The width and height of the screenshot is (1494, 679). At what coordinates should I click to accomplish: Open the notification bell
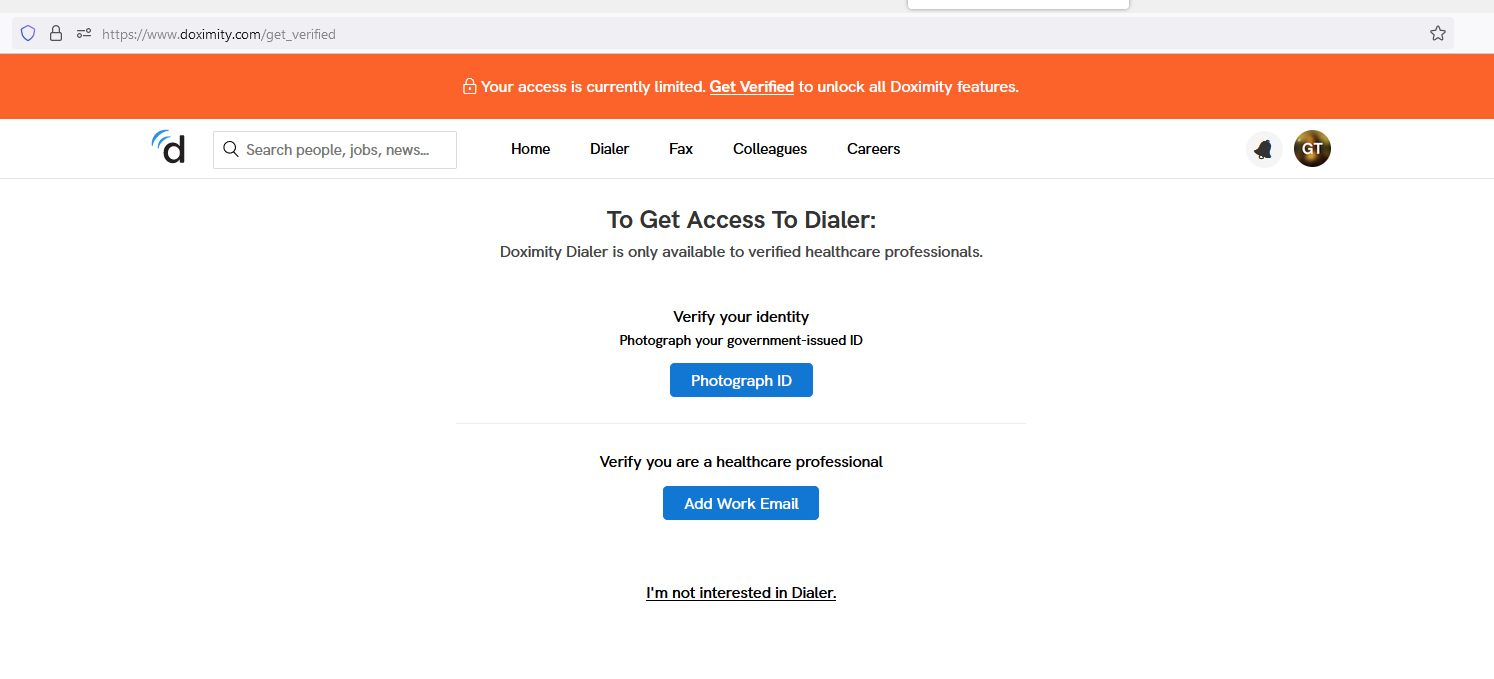coord(1263,148)
